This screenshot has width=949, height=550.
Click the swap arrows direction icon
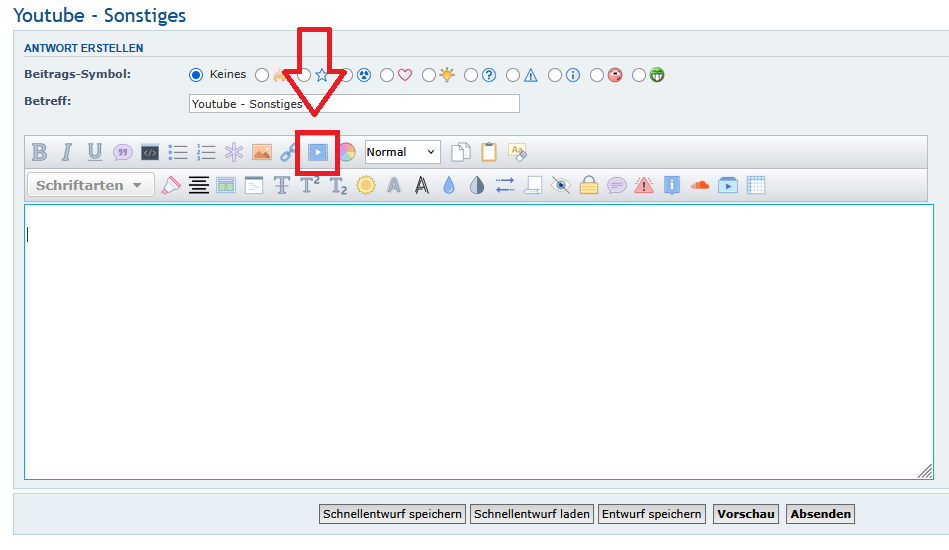click(505, 185)
